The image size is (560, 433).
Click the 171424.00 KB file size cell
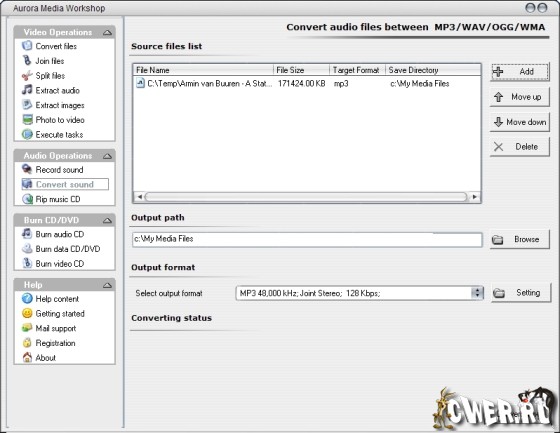pos(301,83)
